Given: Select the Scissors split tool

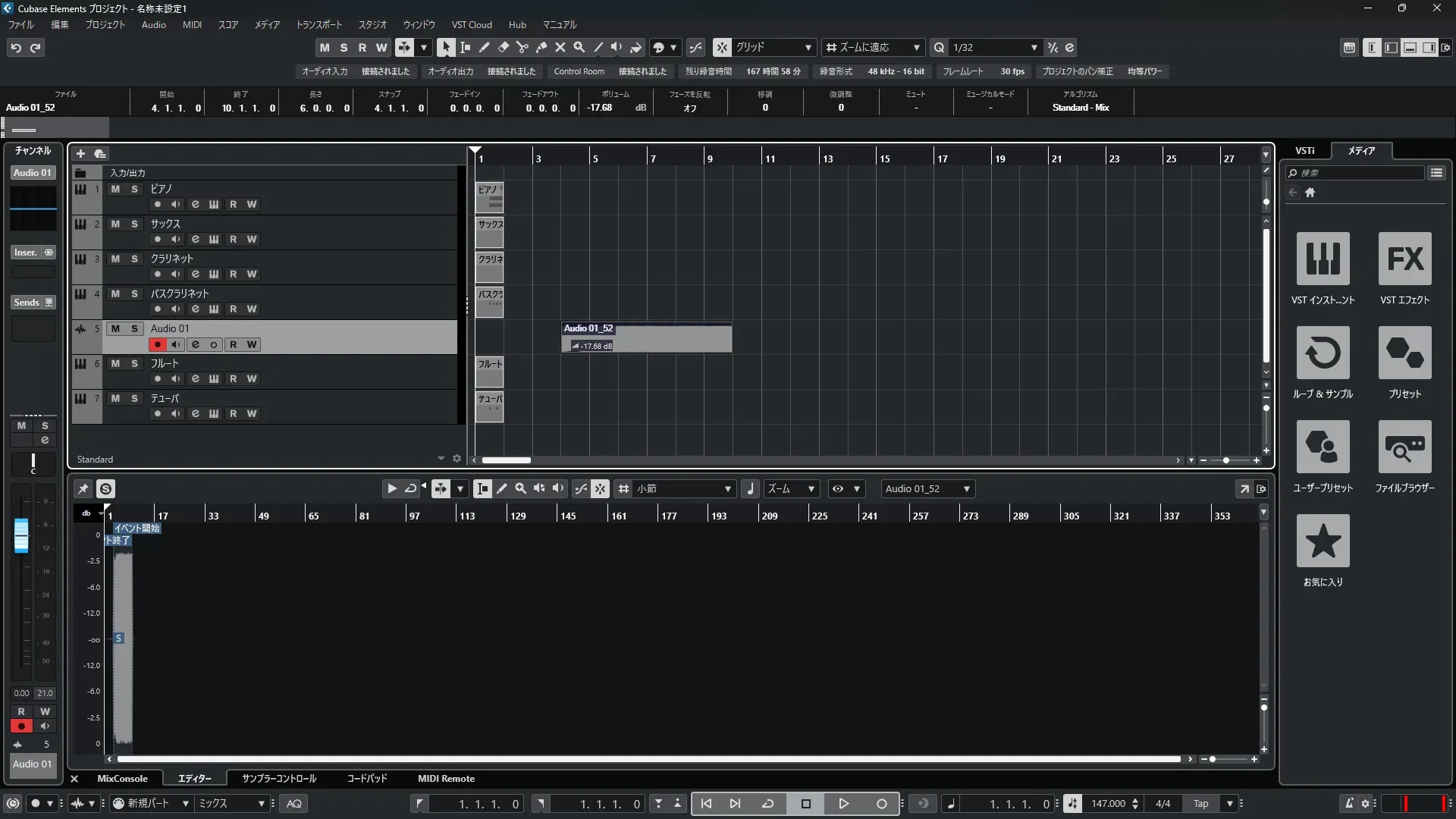Looking at the screenshot, I should 522,47.
